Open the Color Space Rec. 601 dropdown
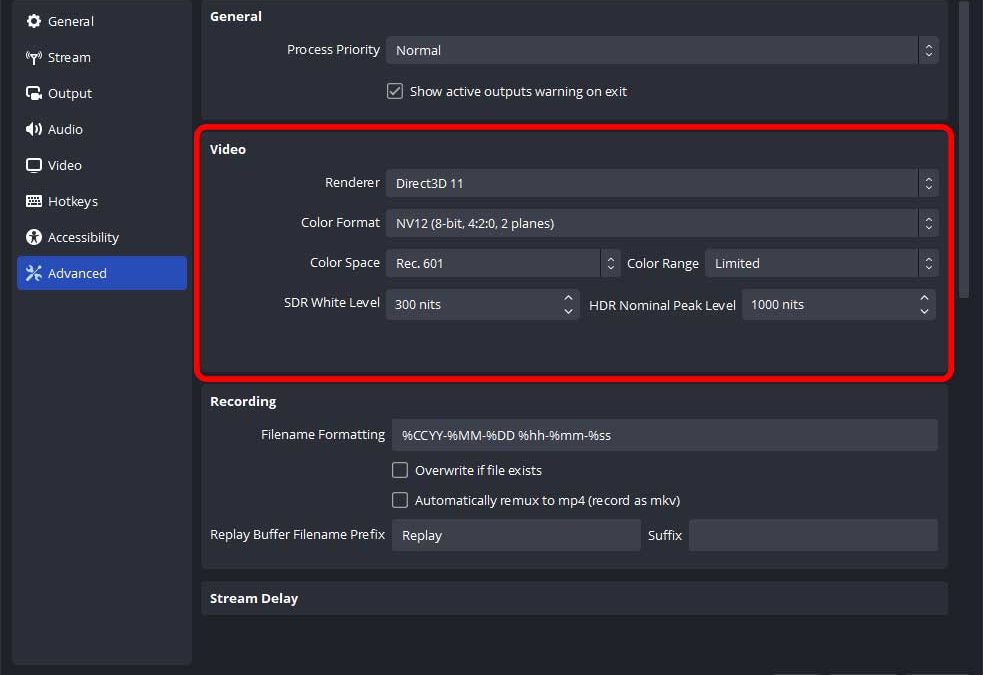Screen dimensions: 983x675 (502, 263)
